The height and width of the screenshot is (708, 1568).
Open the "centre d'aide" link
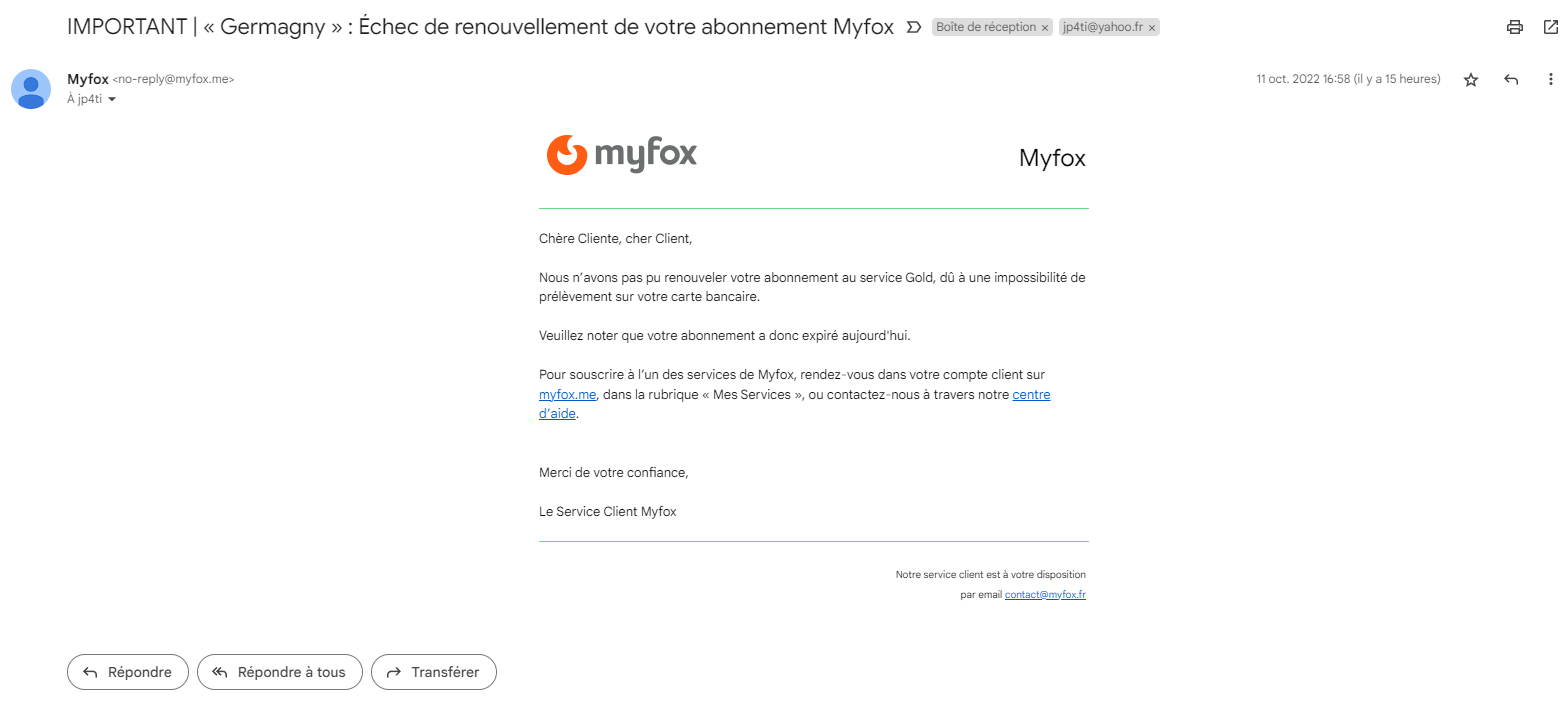coord(1031,395)
